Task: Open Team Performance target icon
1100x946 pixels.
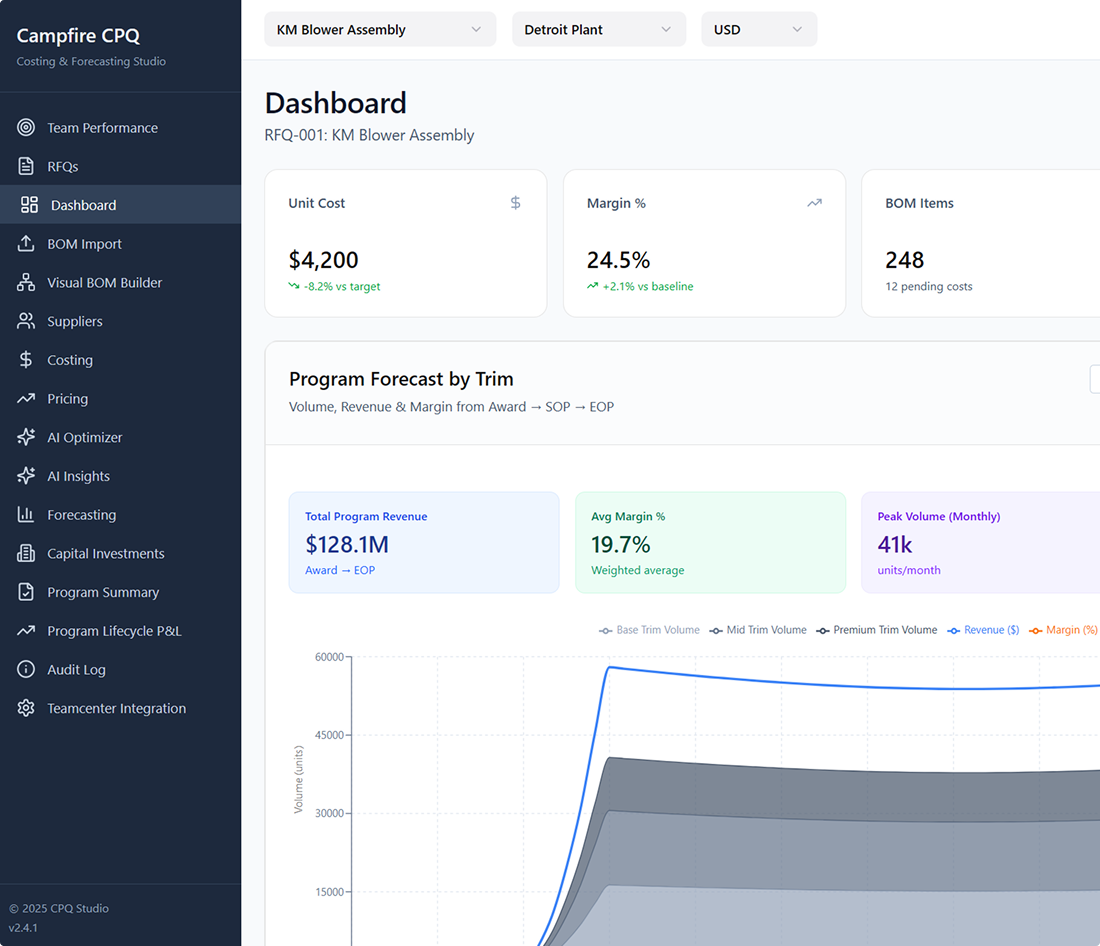Action: 26,128
